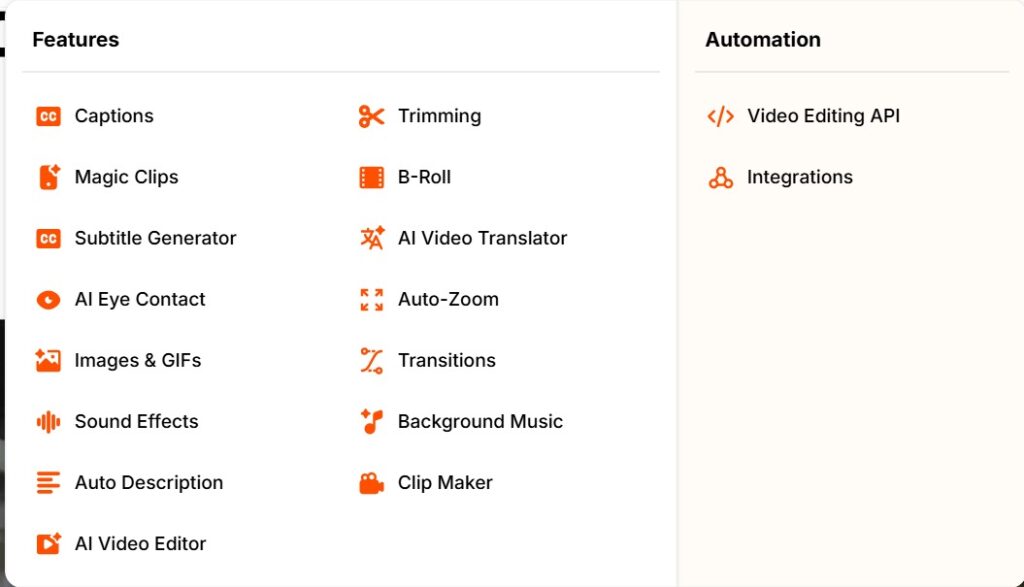Click the Video Editing API code icon
The height and width of the screenshot is (587, 1024).
pos(720,116)
